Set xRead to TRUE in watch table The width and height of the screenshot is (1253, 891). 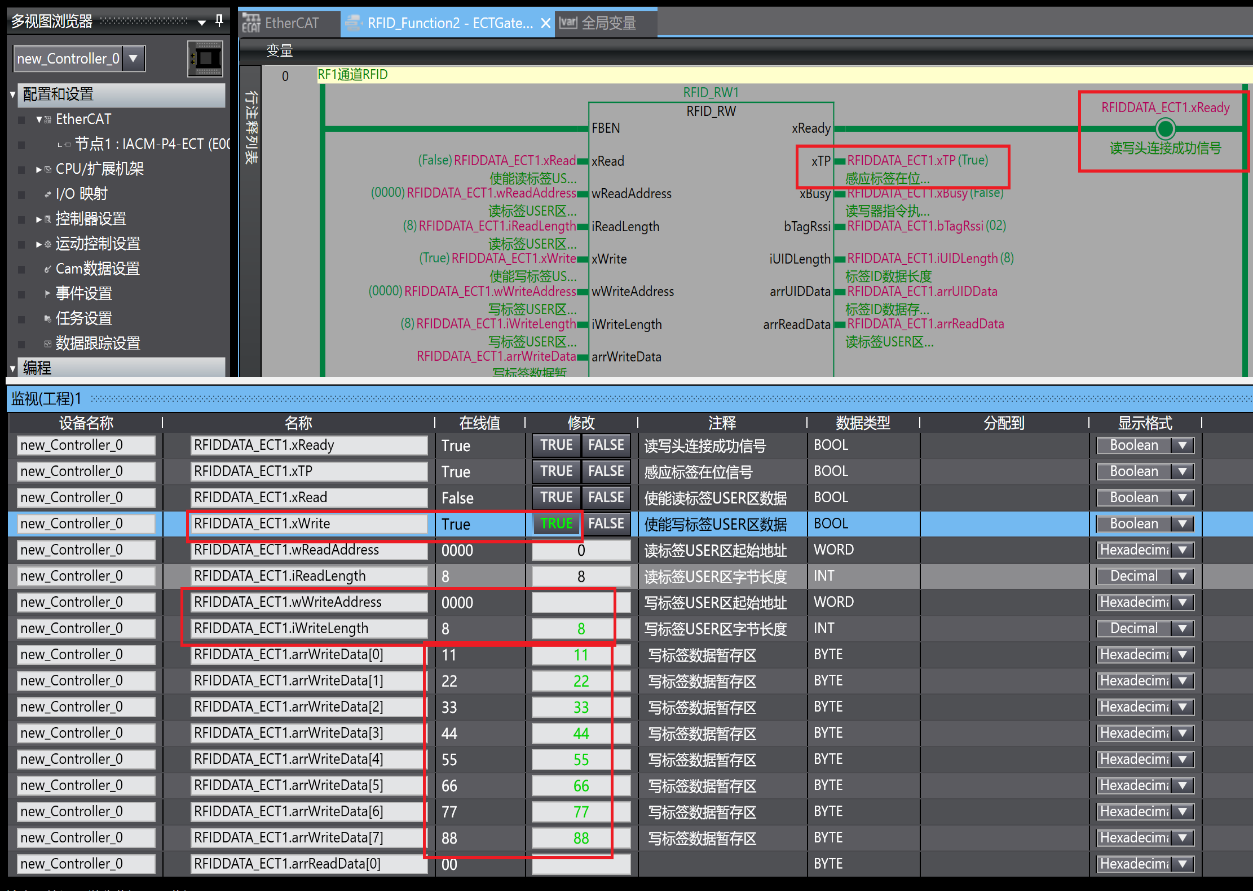click(x=556, y=498)
